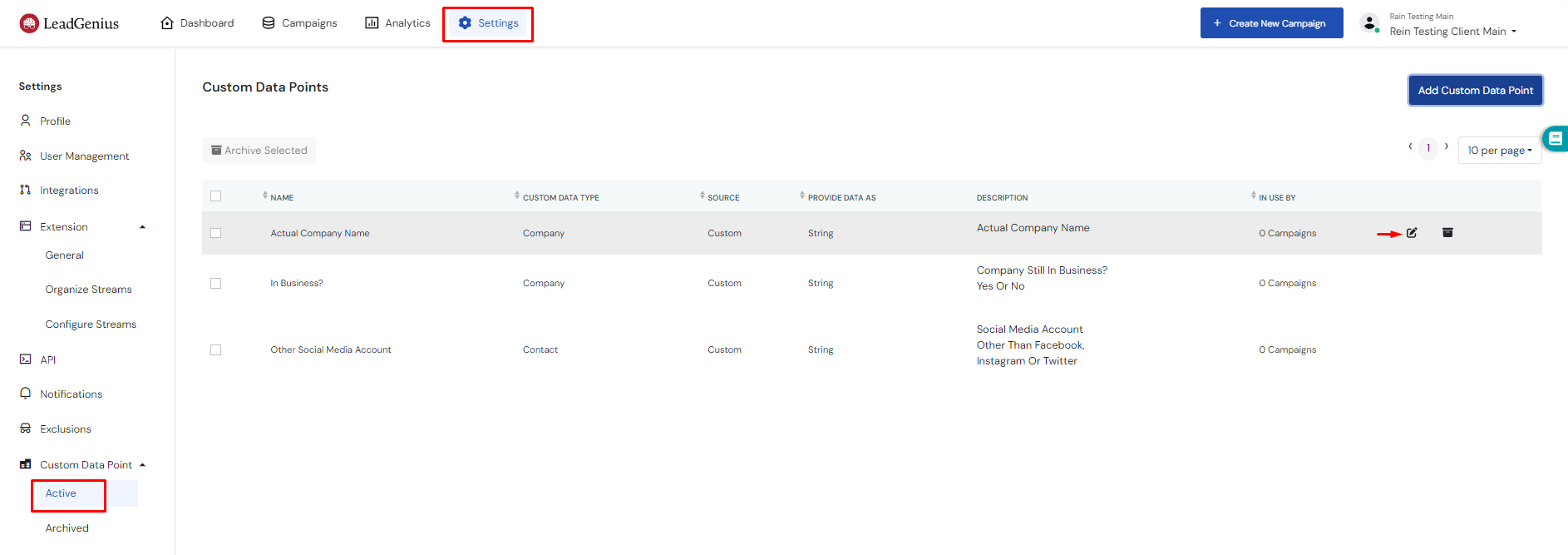Click the Custom Data Point icon
The width and height of the screenshot is (1568, 555).
tap(26, 464)
